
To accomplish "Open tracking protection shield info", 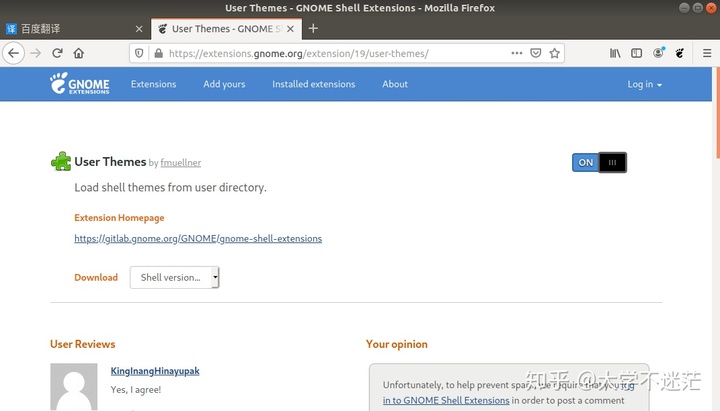I will point(139,53).
